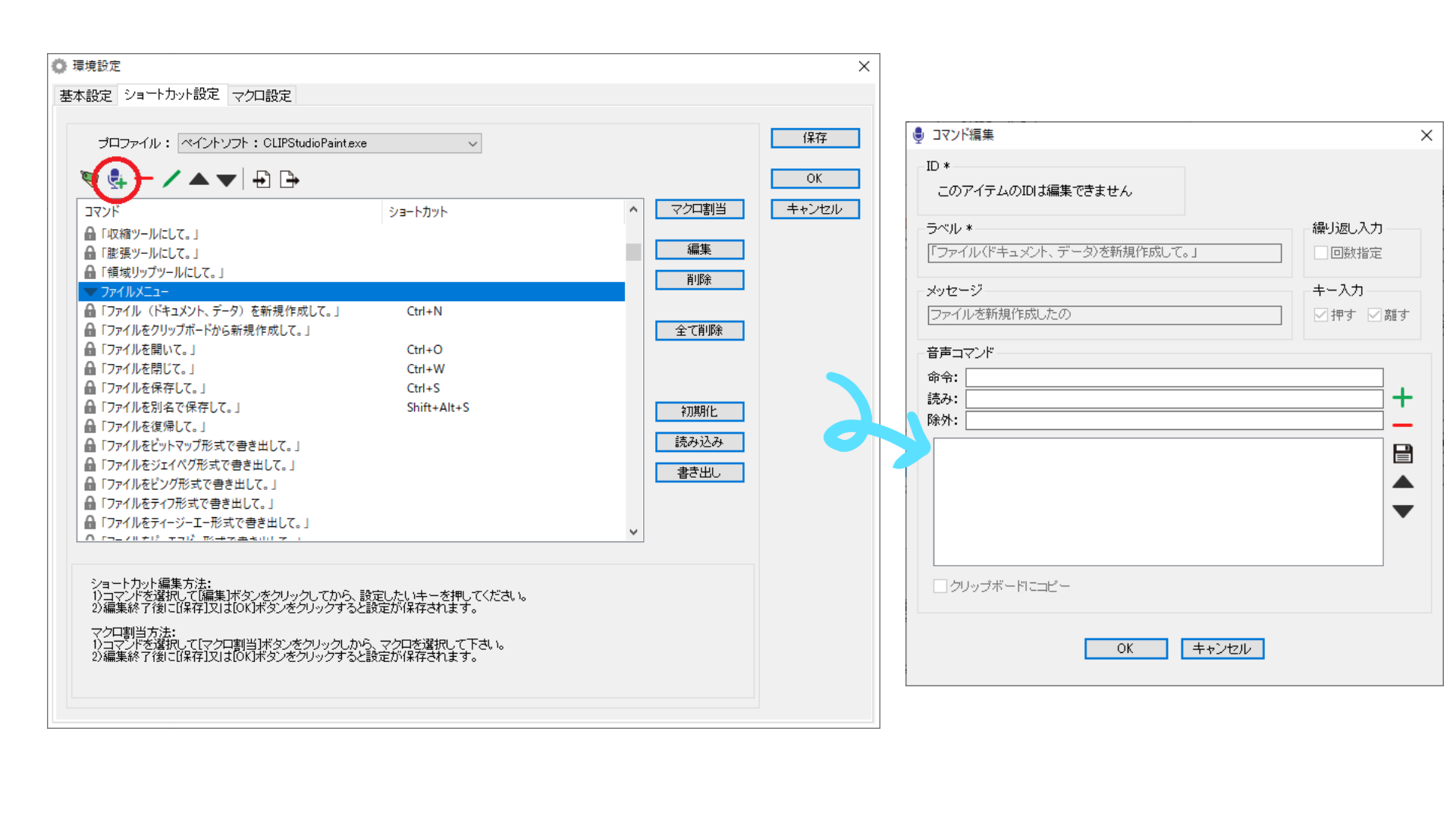The width and height of the screenshot is (1456, 819).
Task: Click the command list scroll-down arrow
Action: click(x=633, y=532)
